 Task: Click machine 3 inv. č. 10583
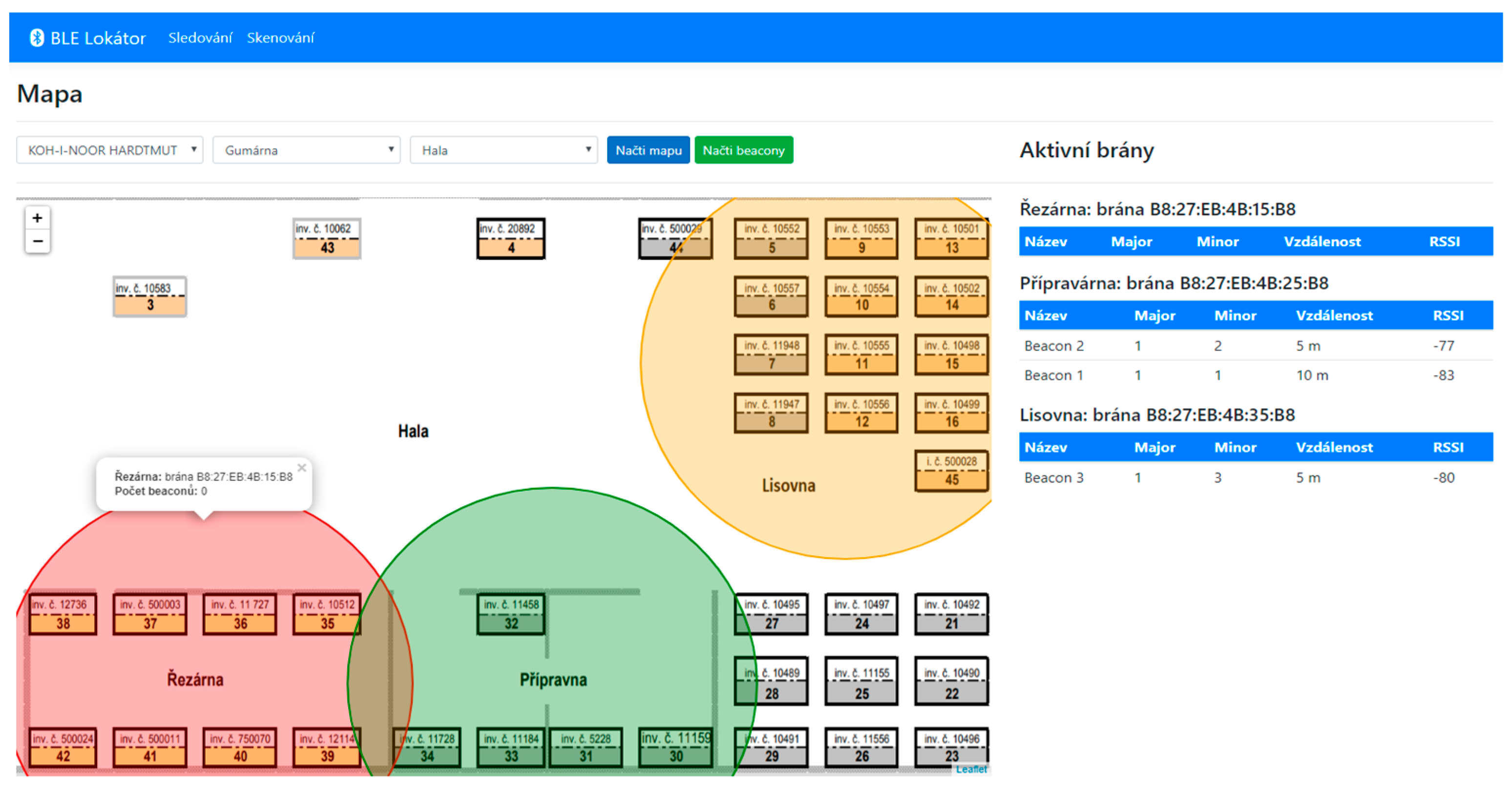point(149,297)
